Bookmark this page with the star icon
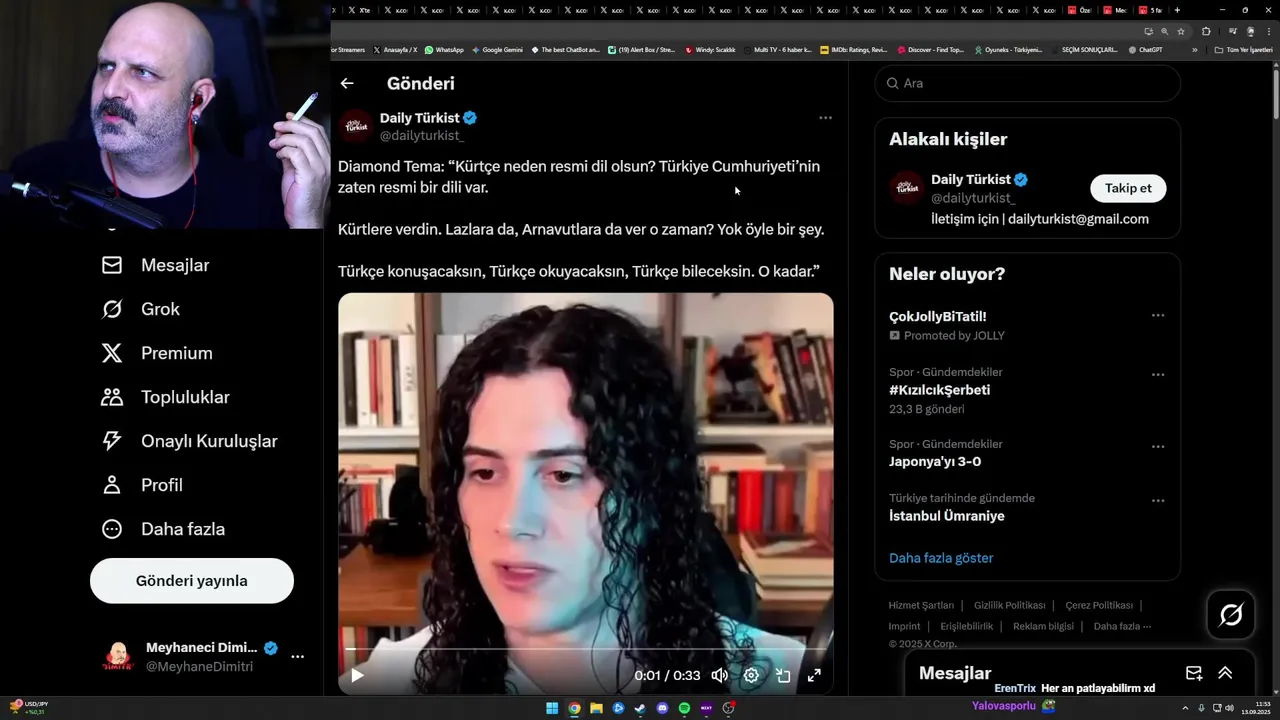The height and width of the screenshot is (720, 1280). pos(1179,31)
